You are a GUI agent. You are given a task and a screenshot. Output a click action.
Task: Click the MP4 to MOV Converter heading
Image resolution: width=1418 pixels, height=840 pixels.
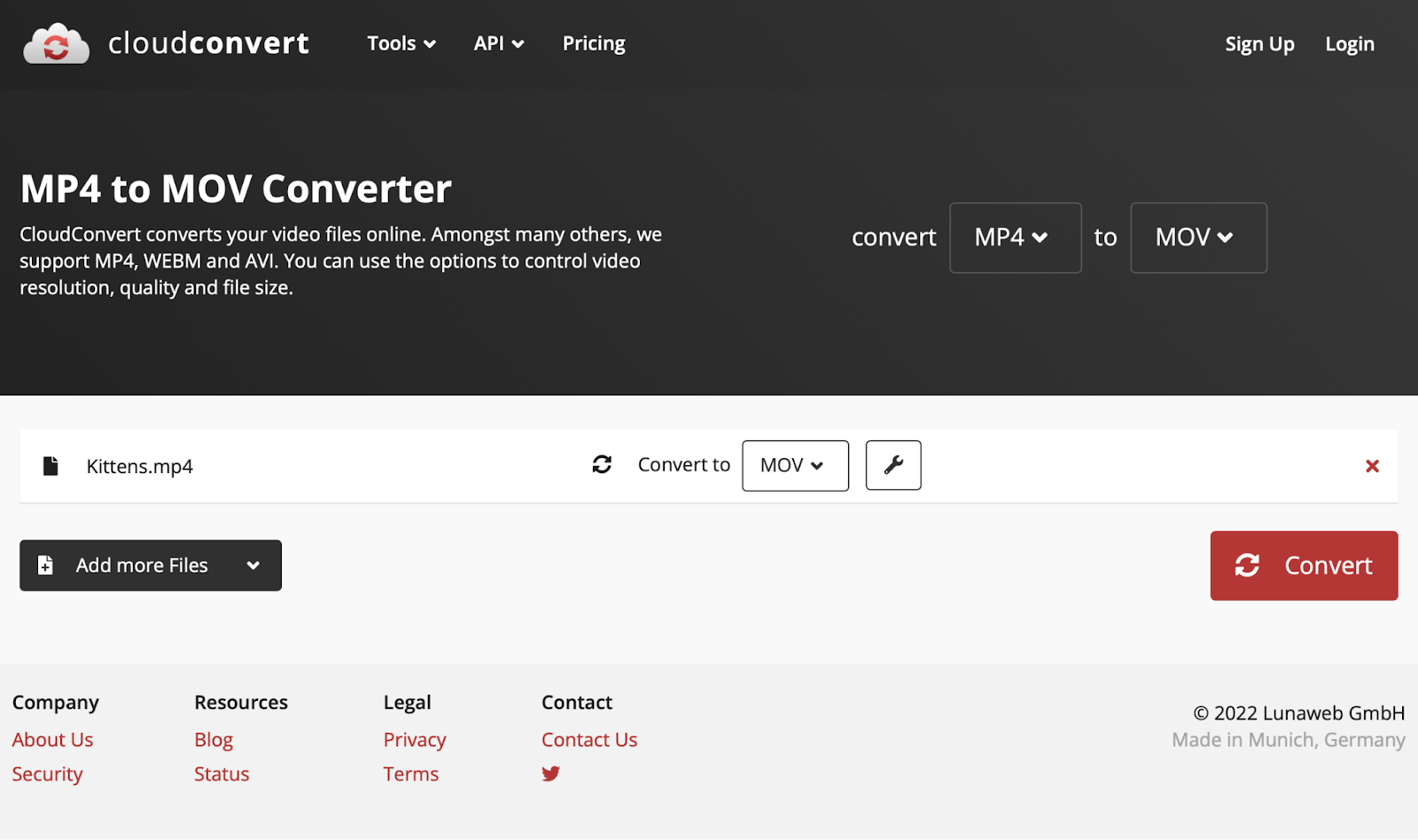(x=236, y=189)
